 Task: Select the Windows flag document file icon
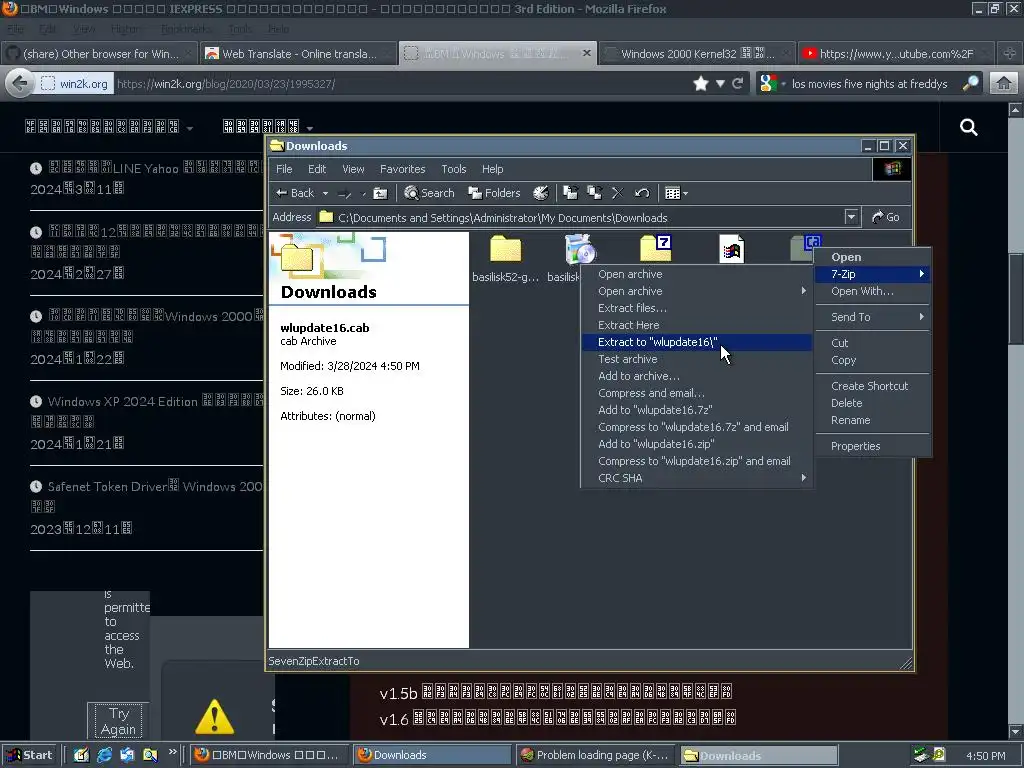[x=731, y=249]
